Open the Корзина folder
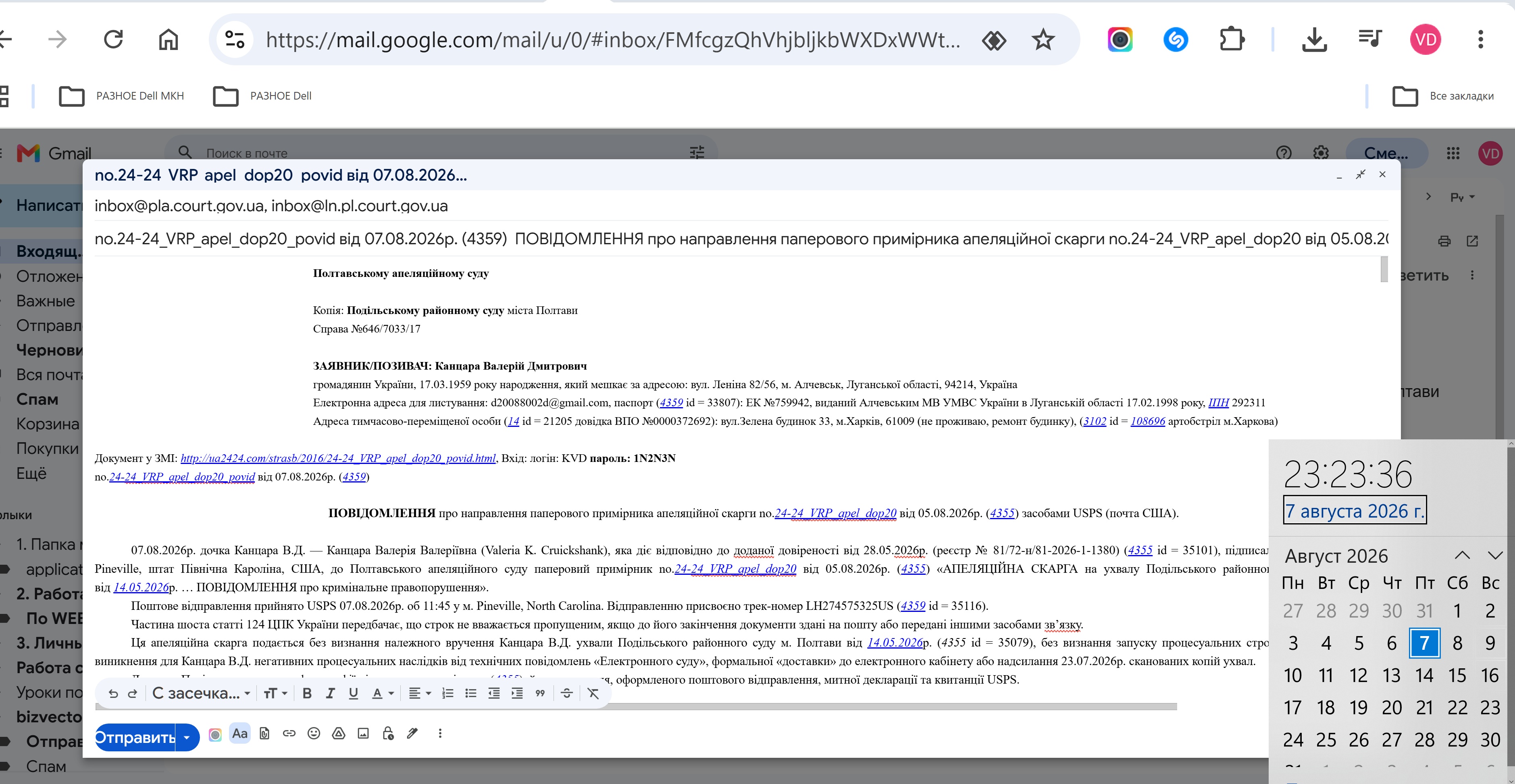Image resolution: width=1515 pixels, height=784 pixels. coord(47,424)
